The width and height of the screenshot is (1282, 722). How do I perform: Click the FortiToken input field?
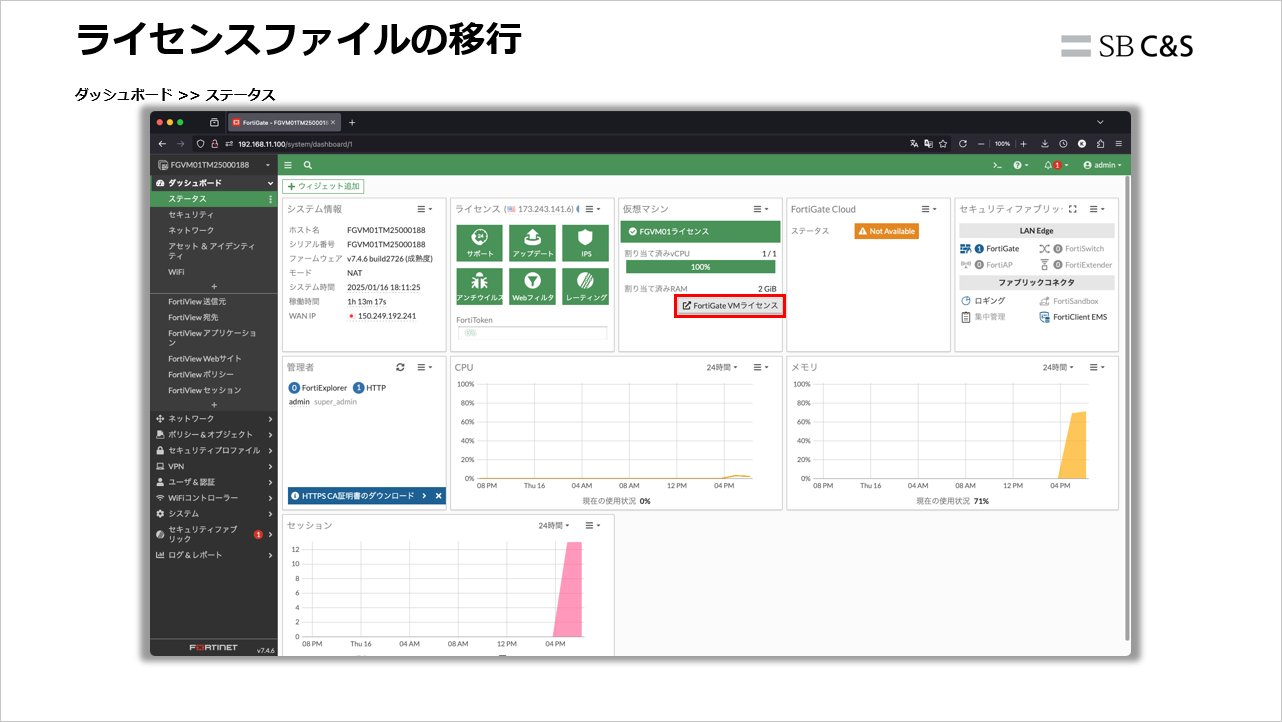point(532,331)
